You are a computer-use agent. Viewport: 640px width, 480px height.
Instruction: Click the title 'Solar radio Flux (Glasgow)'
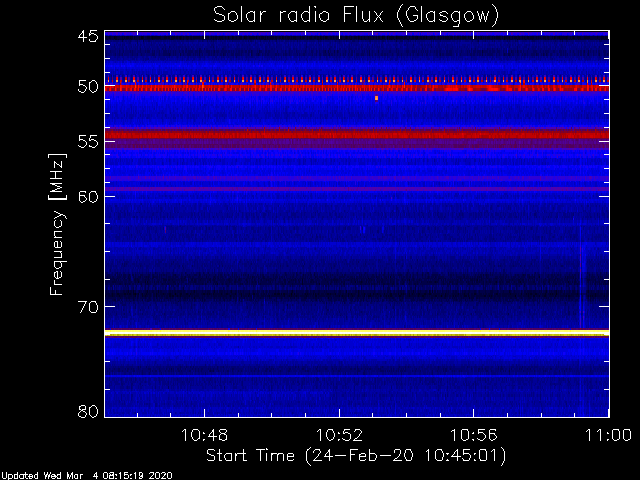coord(356,16)
